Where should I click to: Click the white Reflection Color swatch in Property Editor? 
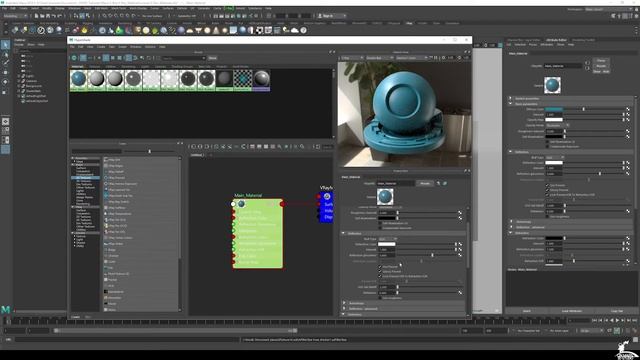[x=387, y=244]
